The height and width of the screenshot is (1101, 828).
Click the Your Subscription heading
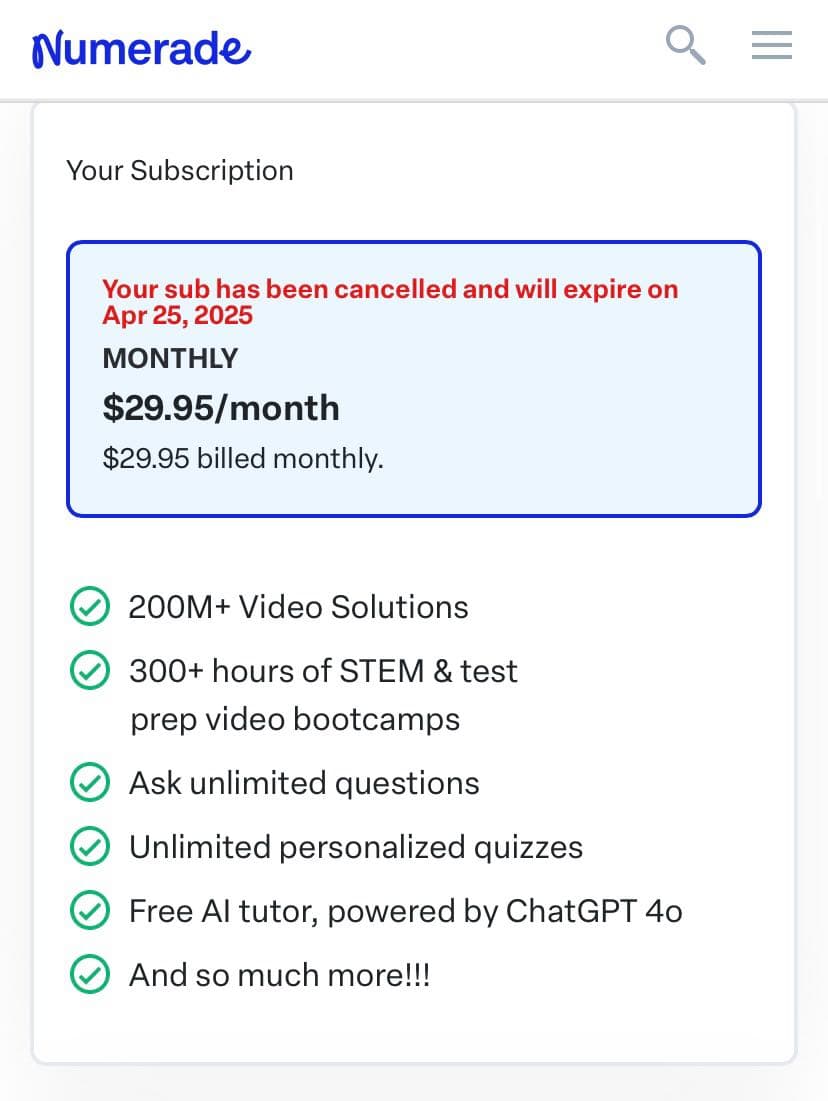tap(180, 171)
